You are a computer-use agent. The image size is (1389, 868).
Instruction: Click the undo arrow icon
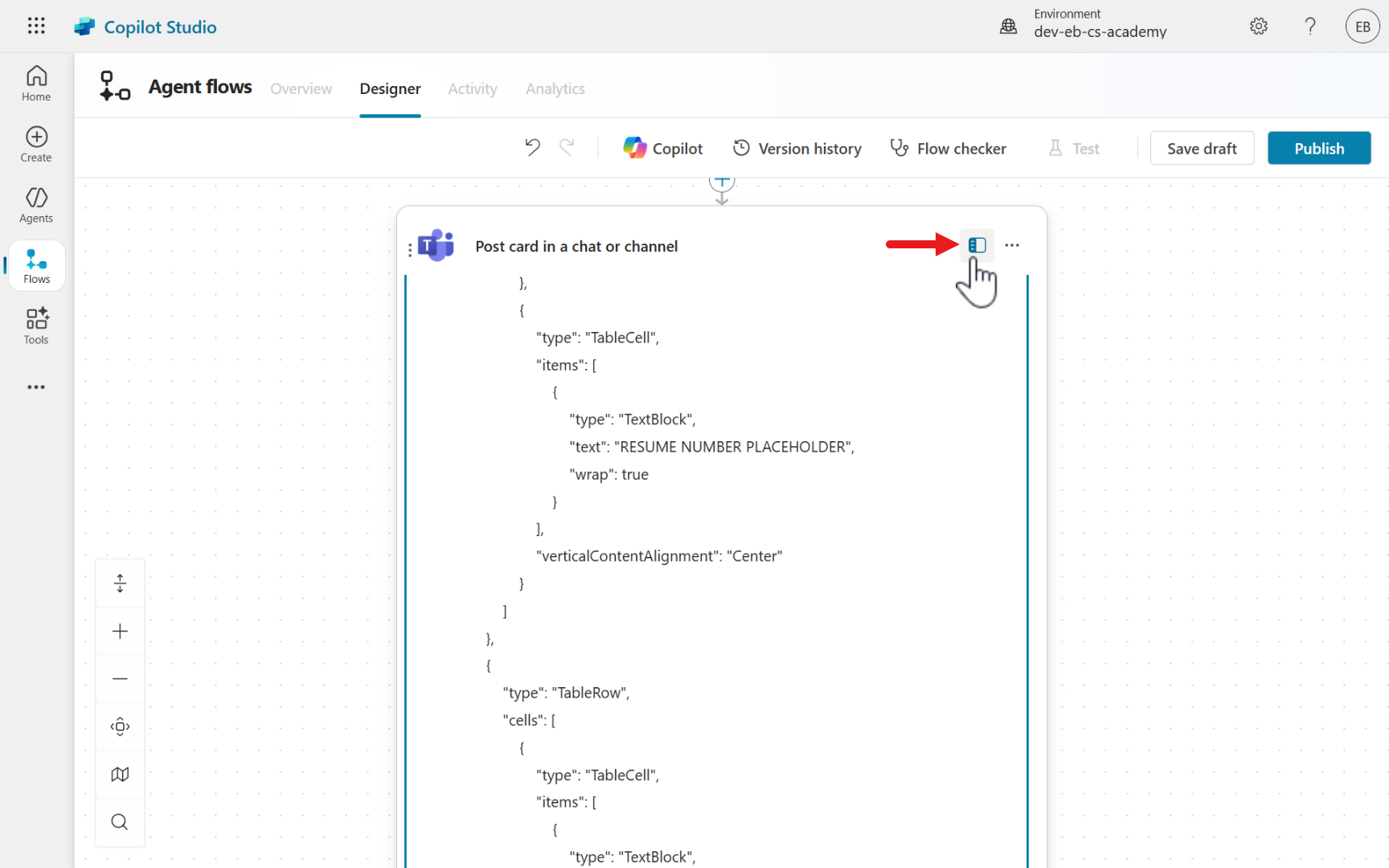pos(532,148)
